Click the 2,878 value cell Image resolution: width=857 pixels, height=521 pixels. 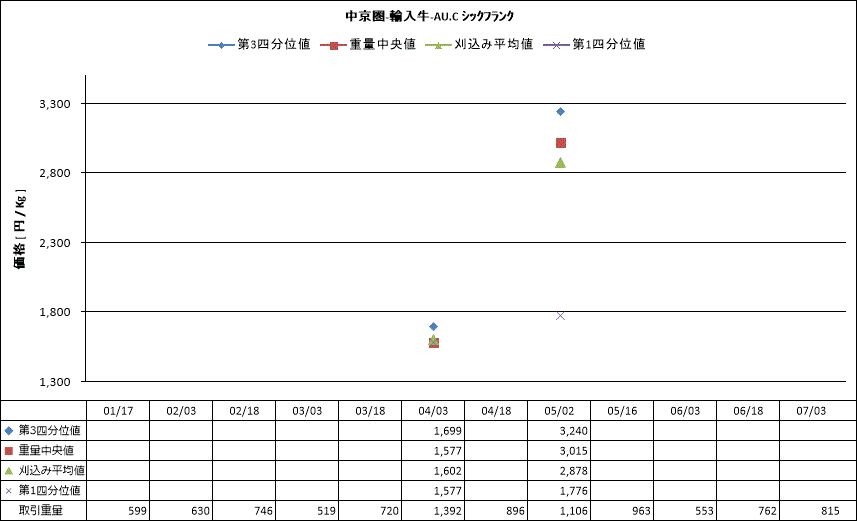click(559, 471)
